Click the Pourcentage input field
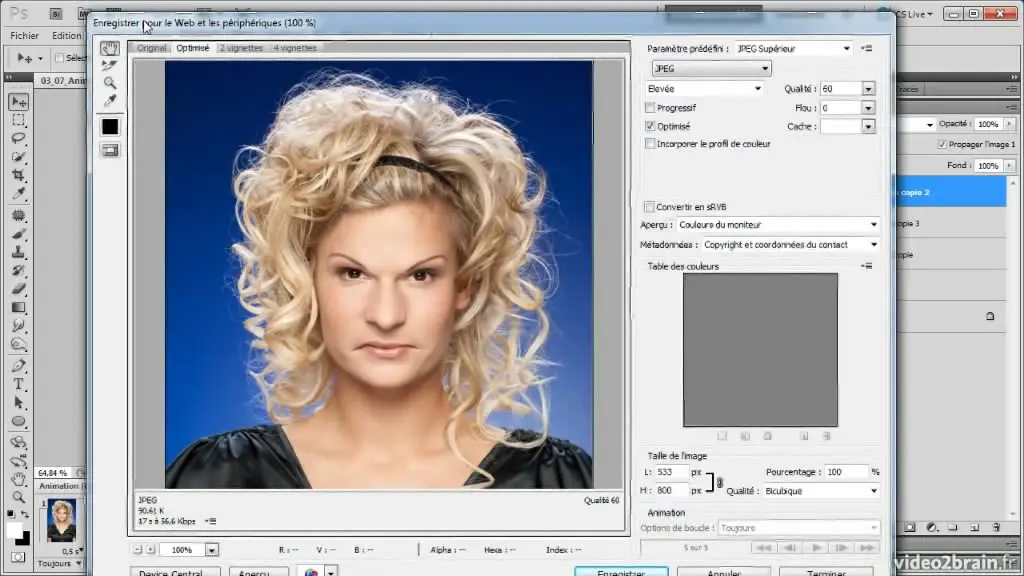 tap(846, 472)
